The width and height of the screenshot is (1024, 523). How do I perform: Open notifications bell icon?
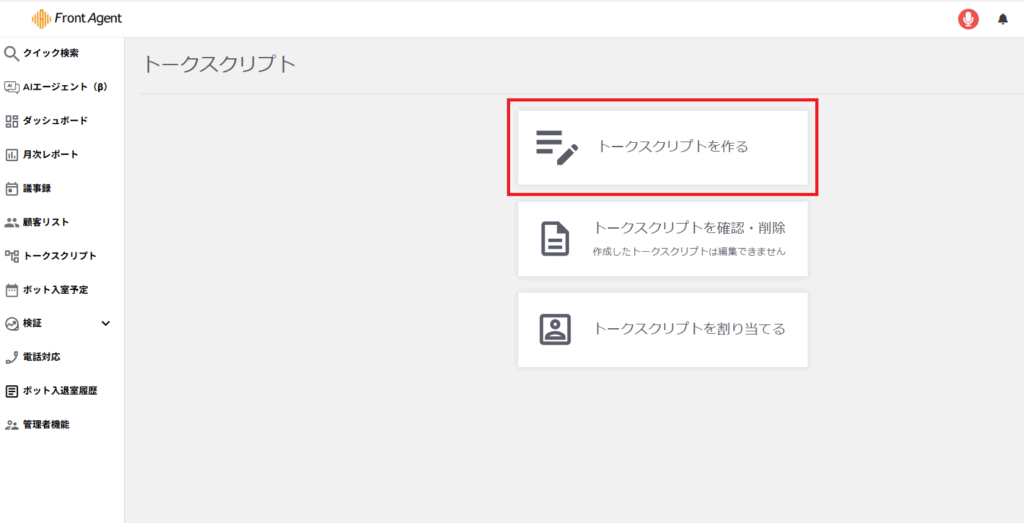click(x=1003, y=19)
